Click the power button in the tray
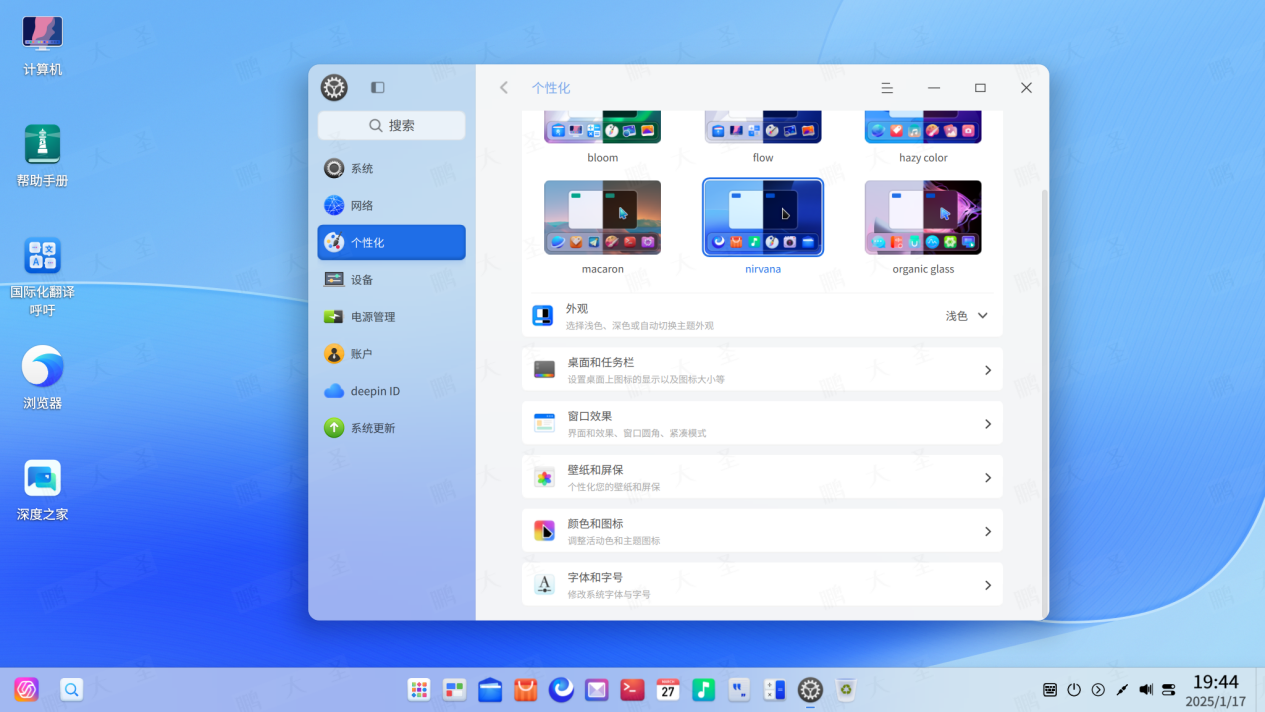This screenshot has width=1265, height=712. click(1074, 690)
